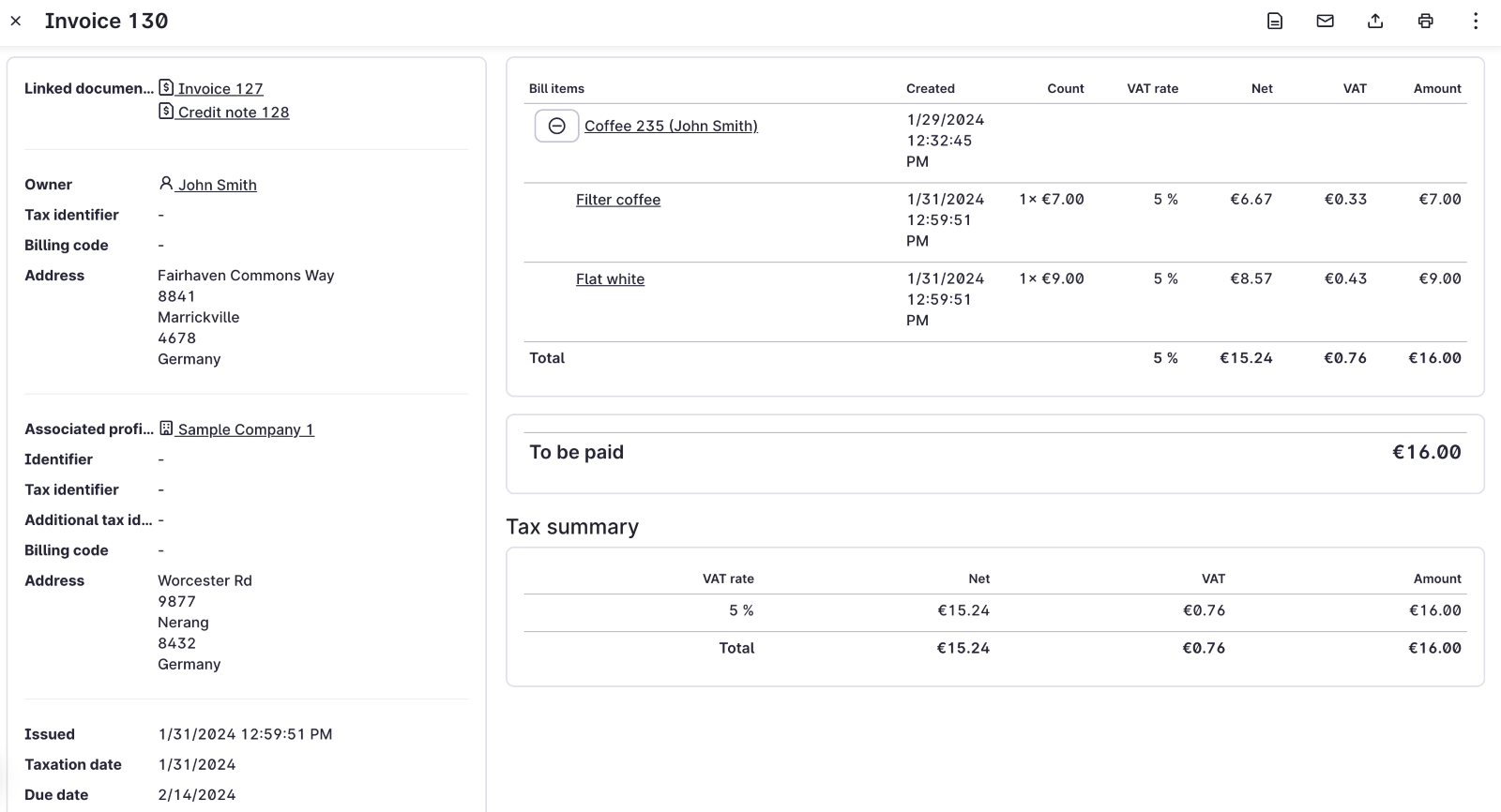Click the document icon beside Invoice 127
This screenshot has width=1501, height=812.
166,87
